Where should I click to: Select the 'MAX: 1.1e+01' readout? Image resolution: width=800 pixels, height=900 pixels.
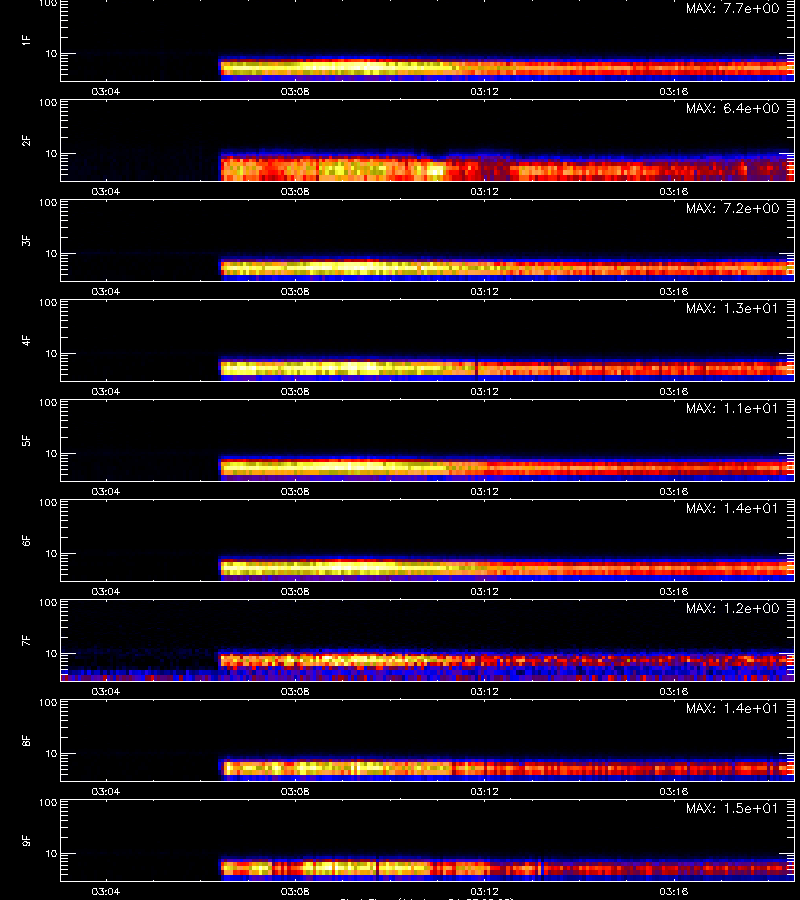[x=732, y=409]
